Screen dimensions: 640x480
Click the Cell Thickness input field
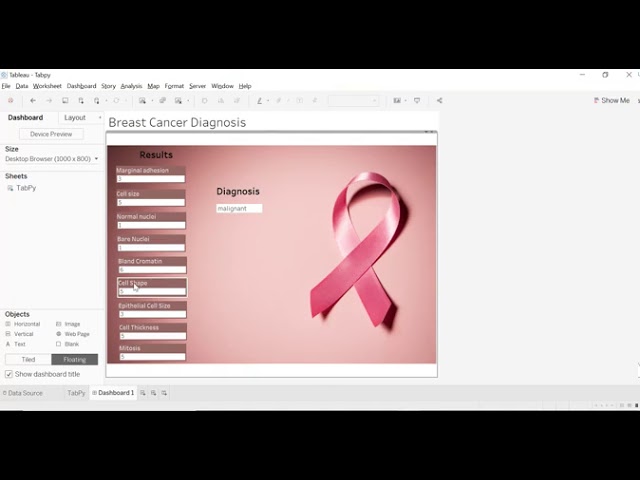(153, 336)
